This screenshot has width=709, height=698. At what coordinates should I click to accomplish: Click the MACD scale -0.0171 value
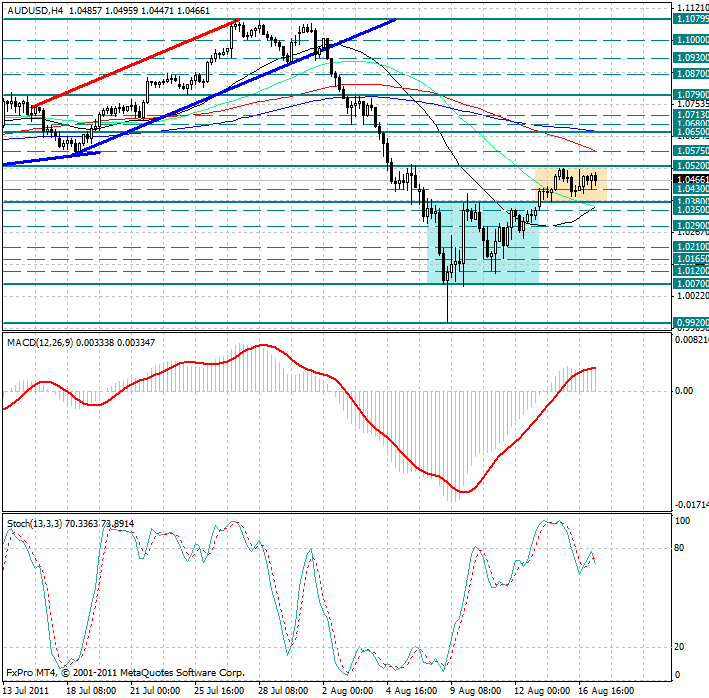692,505
